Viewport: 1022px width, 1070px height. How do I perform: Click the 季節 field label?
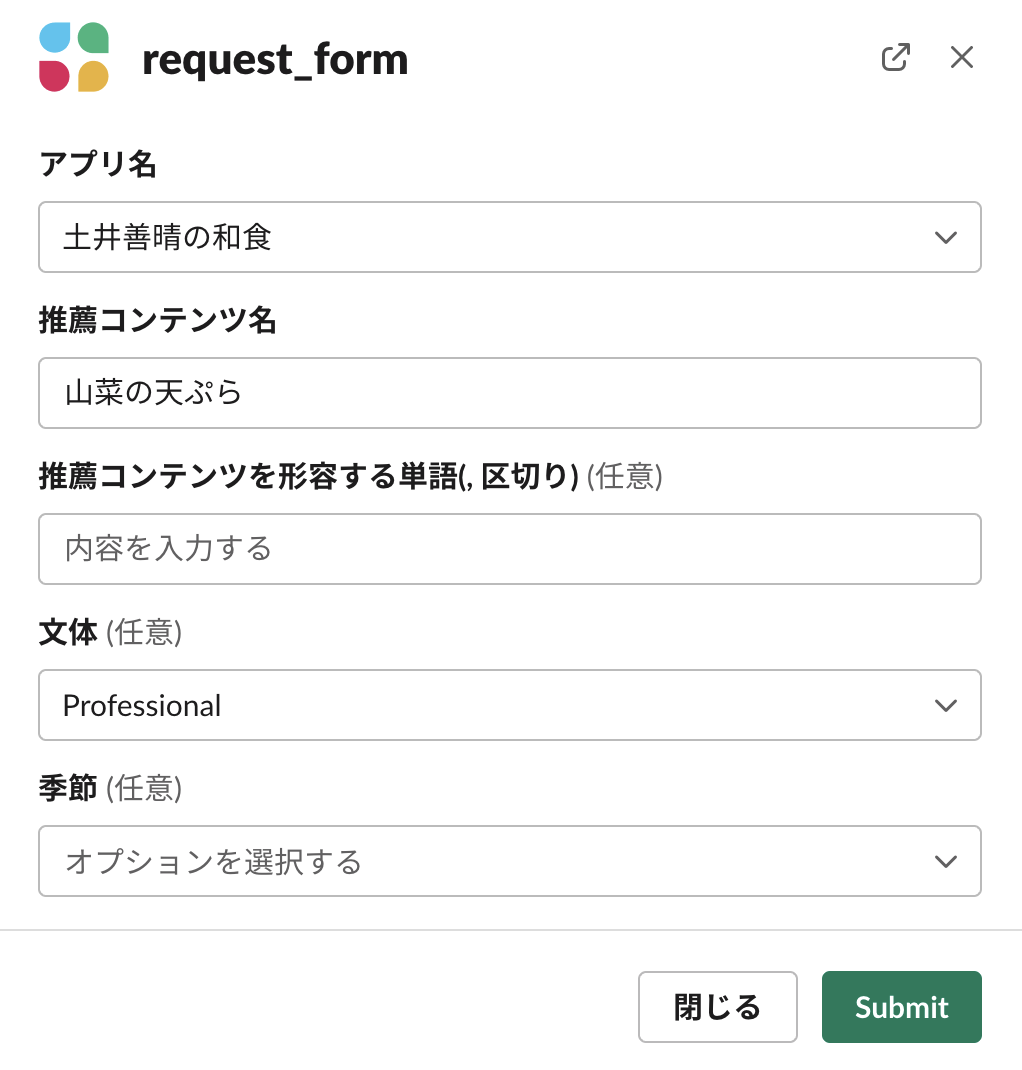point(68,789)
